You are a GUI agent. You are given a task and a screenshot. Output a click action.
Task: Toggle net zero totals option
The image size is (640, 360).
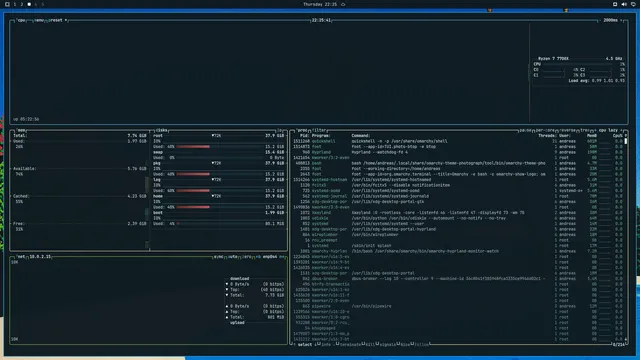[x=247, y=257]
